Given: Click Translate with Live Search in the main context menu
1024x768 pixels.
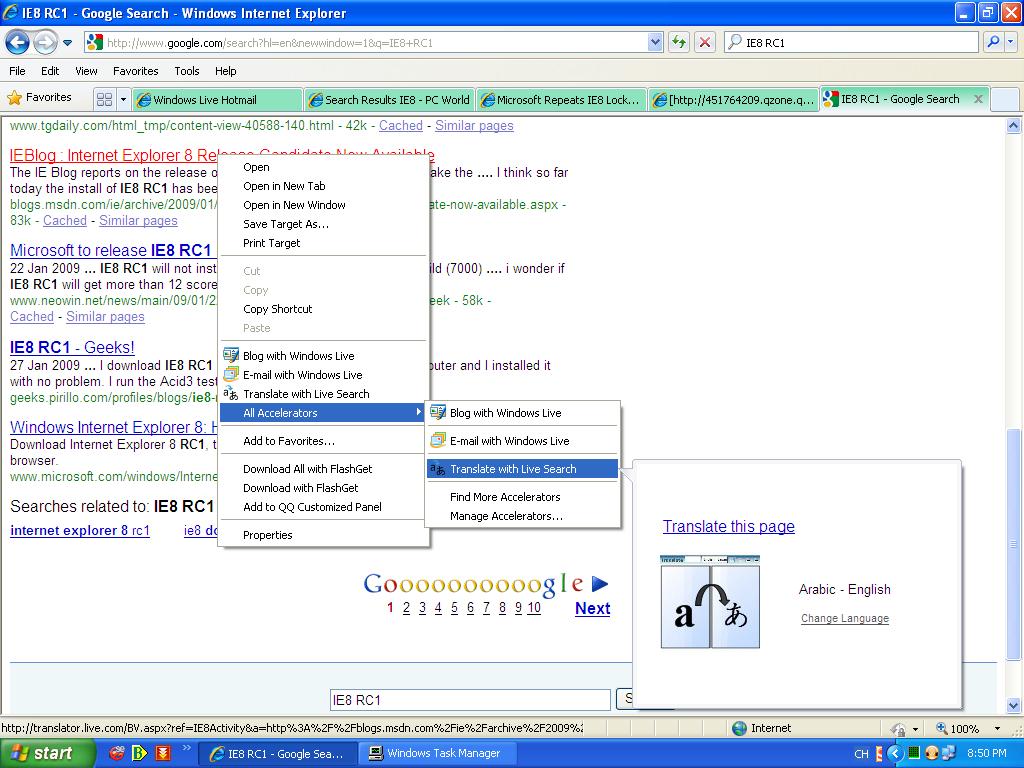Looking at the screenshot, I should [x=324, y=394].
